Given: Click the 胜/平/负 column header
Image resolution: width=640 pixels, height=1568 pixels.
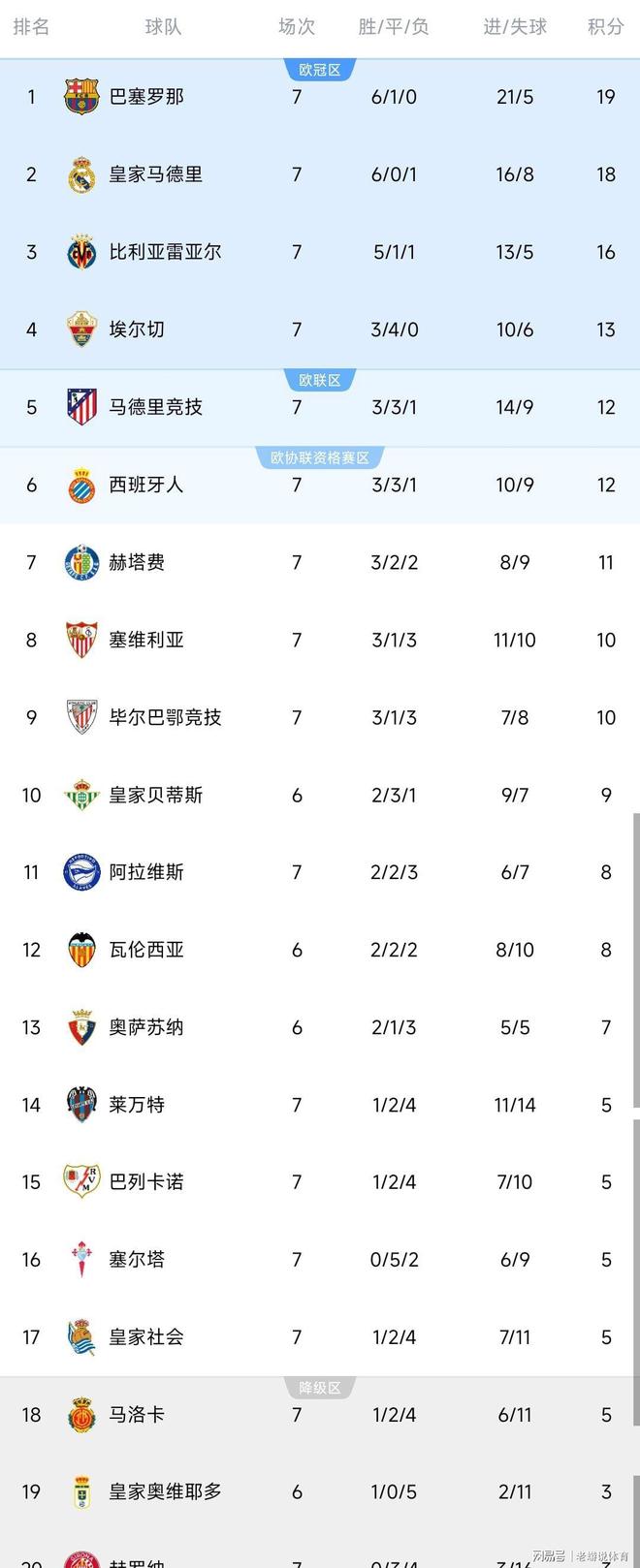Looking at the screenshot, I should click(394, 27).
